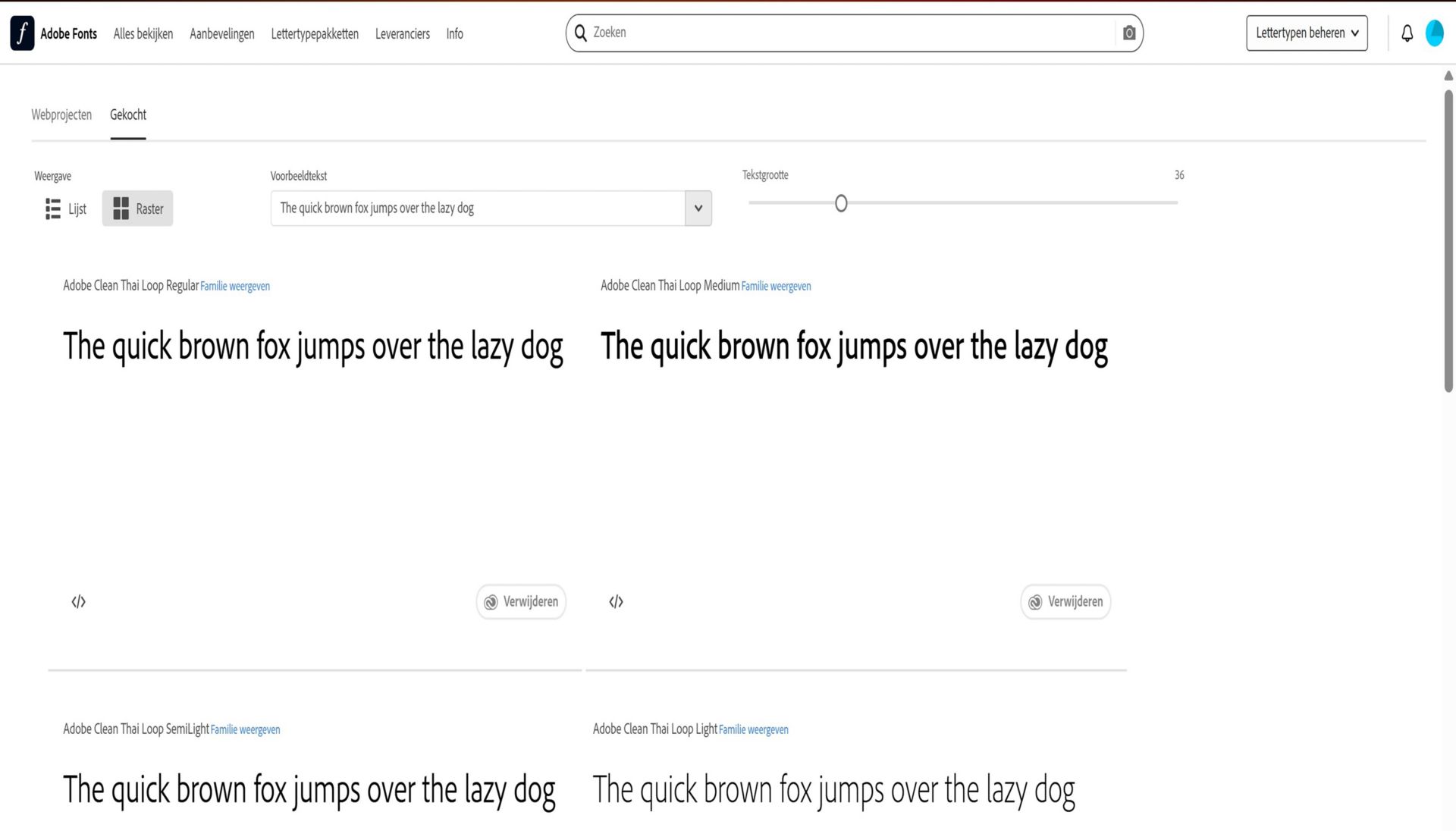Image resolution: width=1456 pixels, height=831 pixels.
Task: Switch to Raster grid view
Action: click(x=137, y=209)
